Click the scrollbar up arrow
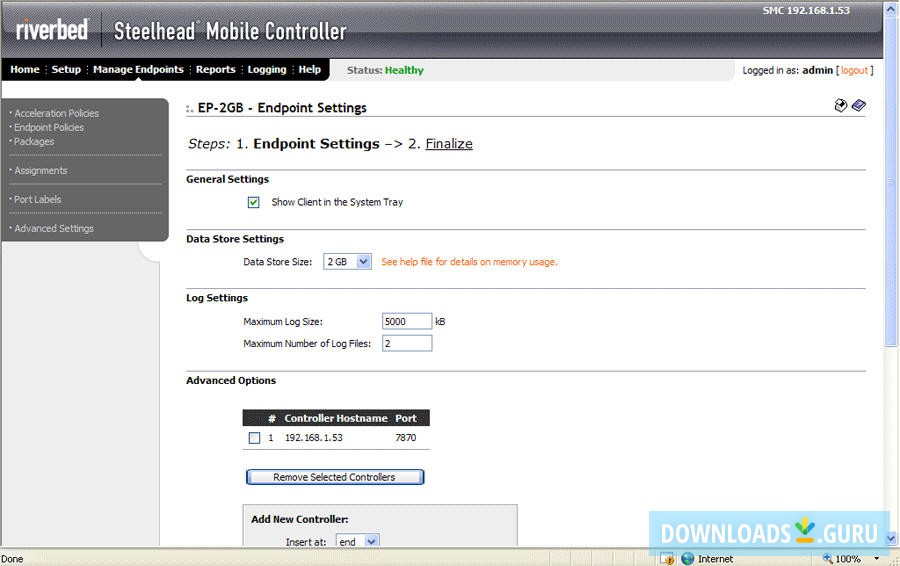 pyautogui.click(x=891, y=10)
